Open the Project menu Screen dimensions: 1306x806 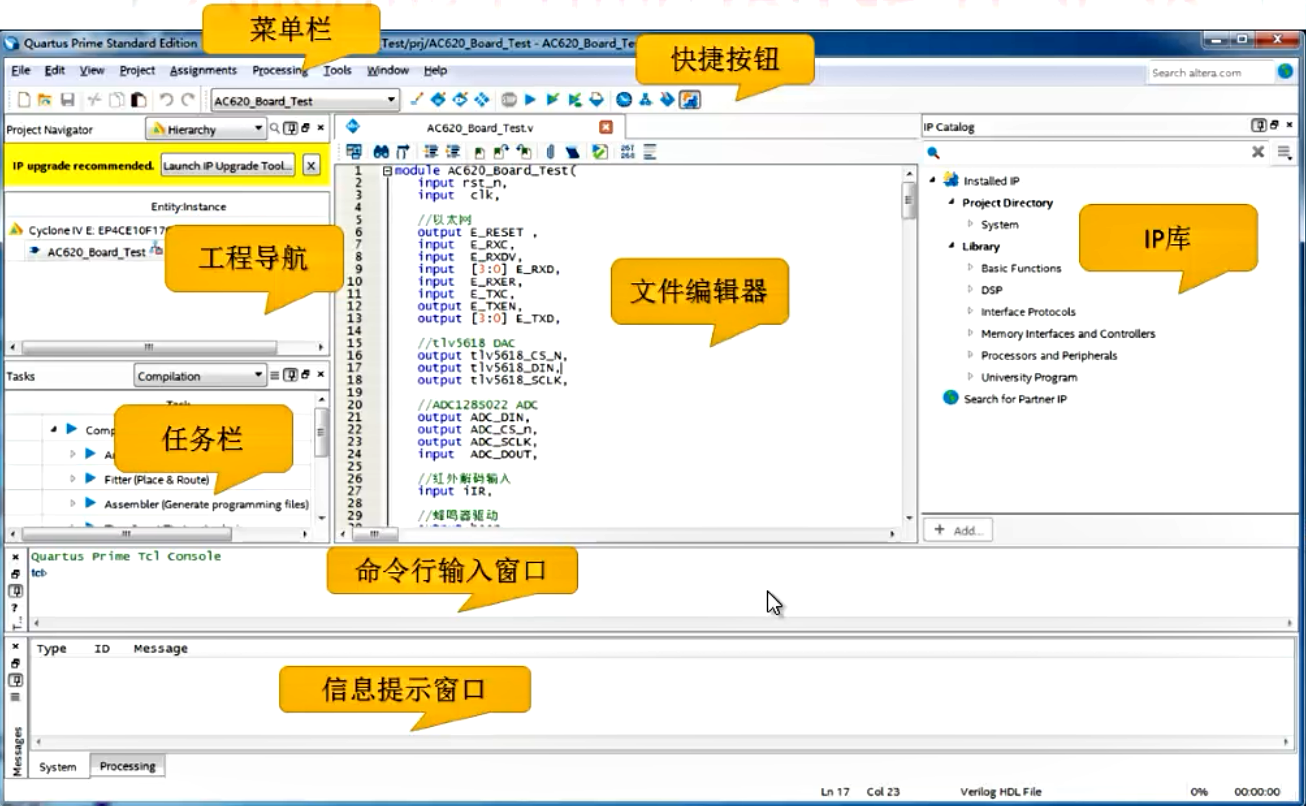(x=137, y=70)
